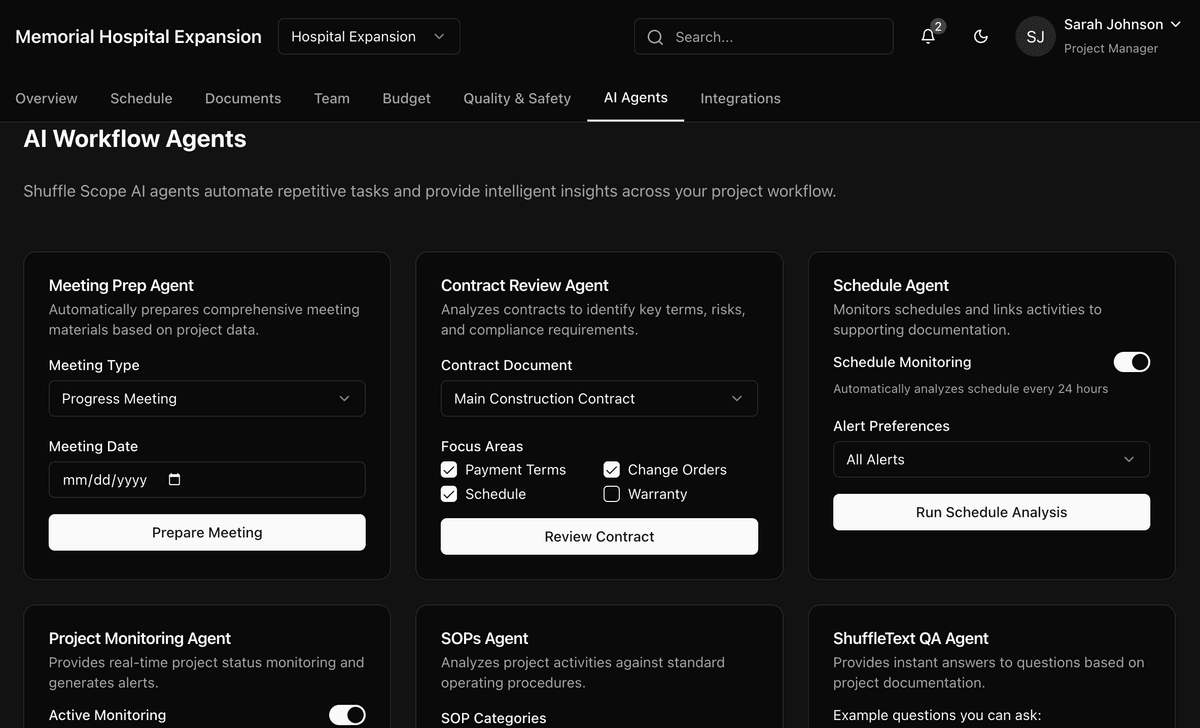Open the Contract Document dropdown
This screenshot has width=1200, height=728.
point(599,398)
